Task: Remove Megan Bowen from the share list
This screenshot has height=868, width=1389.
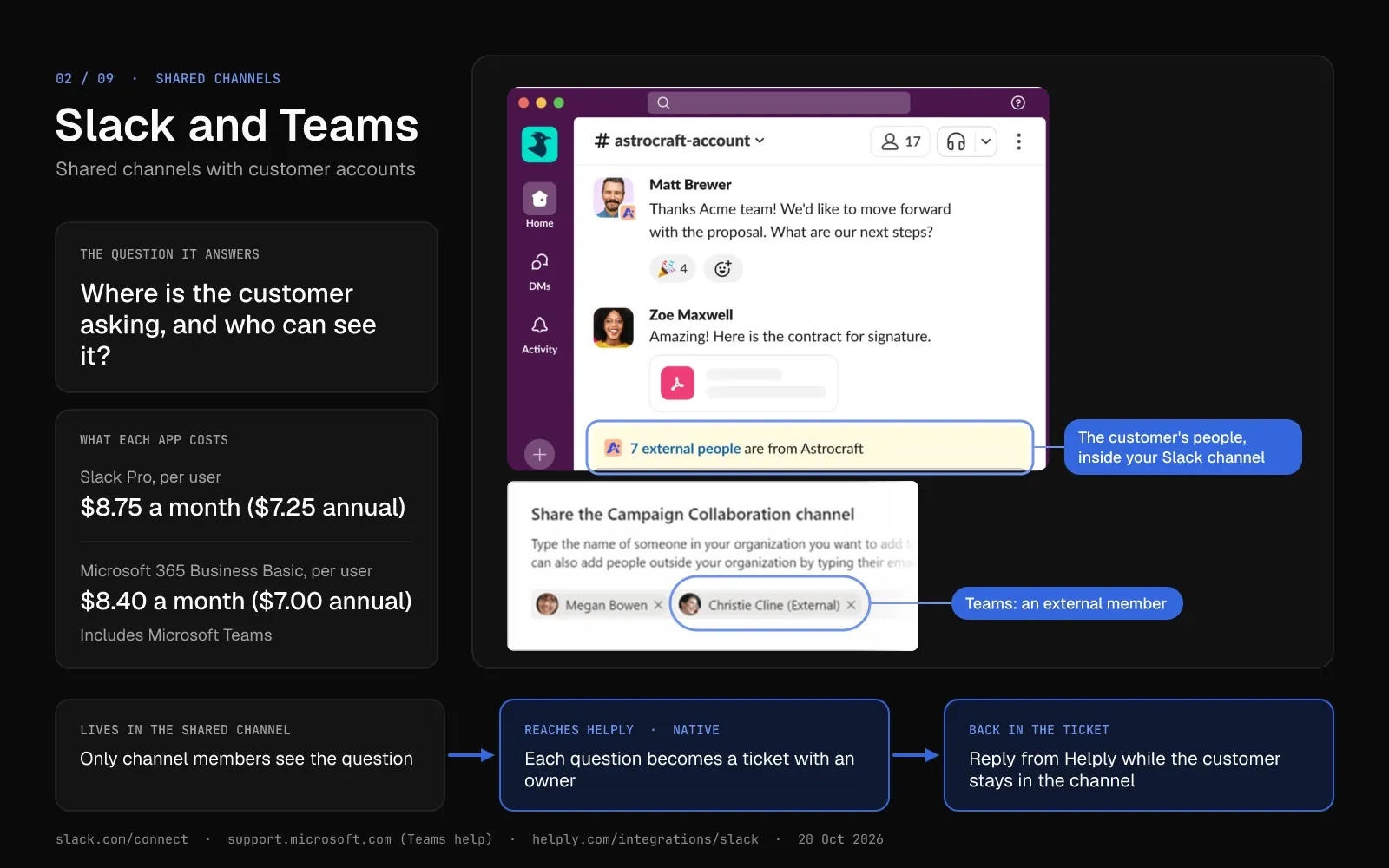Action: point(658,605)
